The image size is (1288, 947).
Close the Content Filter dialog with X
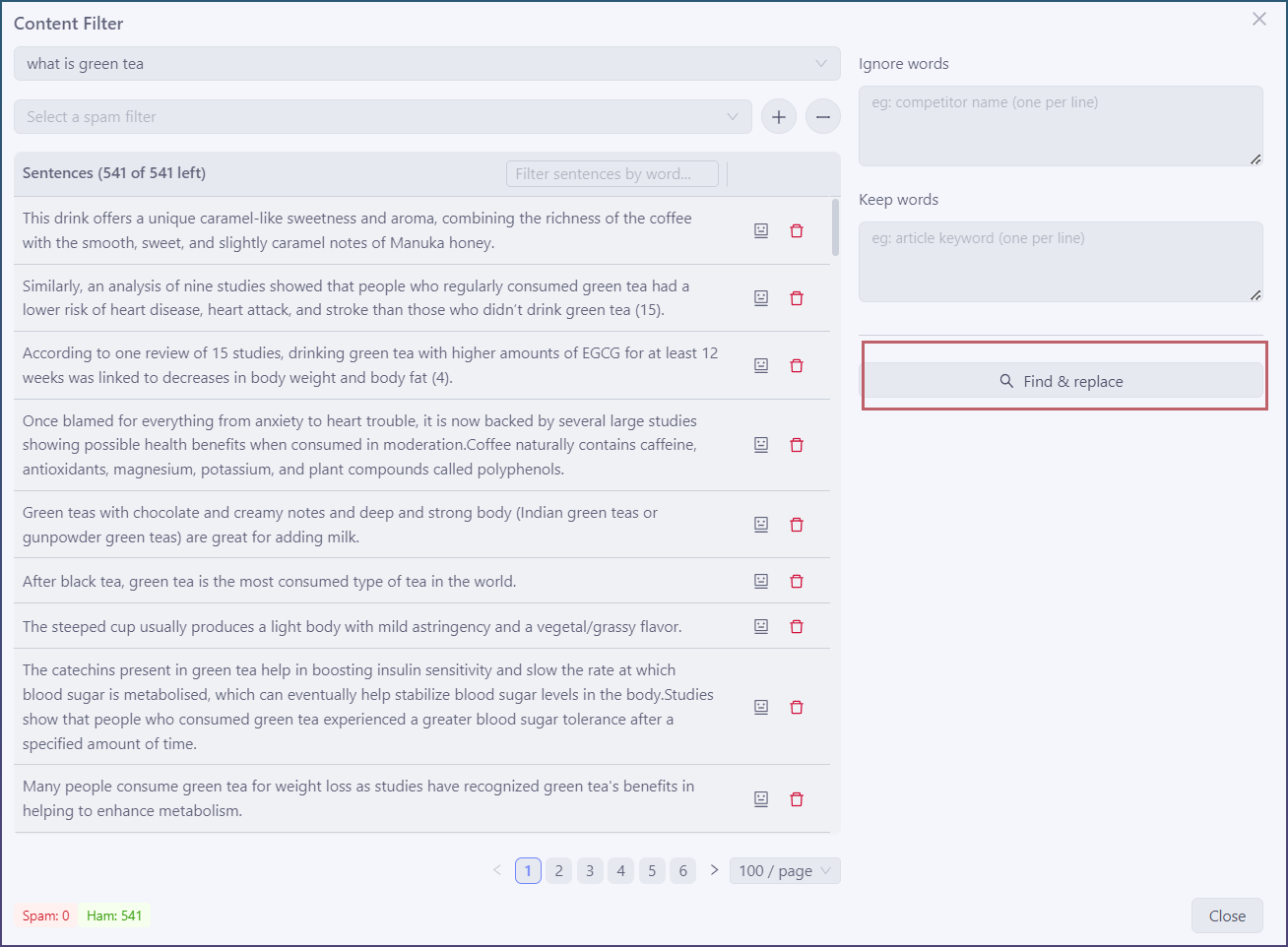click(1259, 19)
